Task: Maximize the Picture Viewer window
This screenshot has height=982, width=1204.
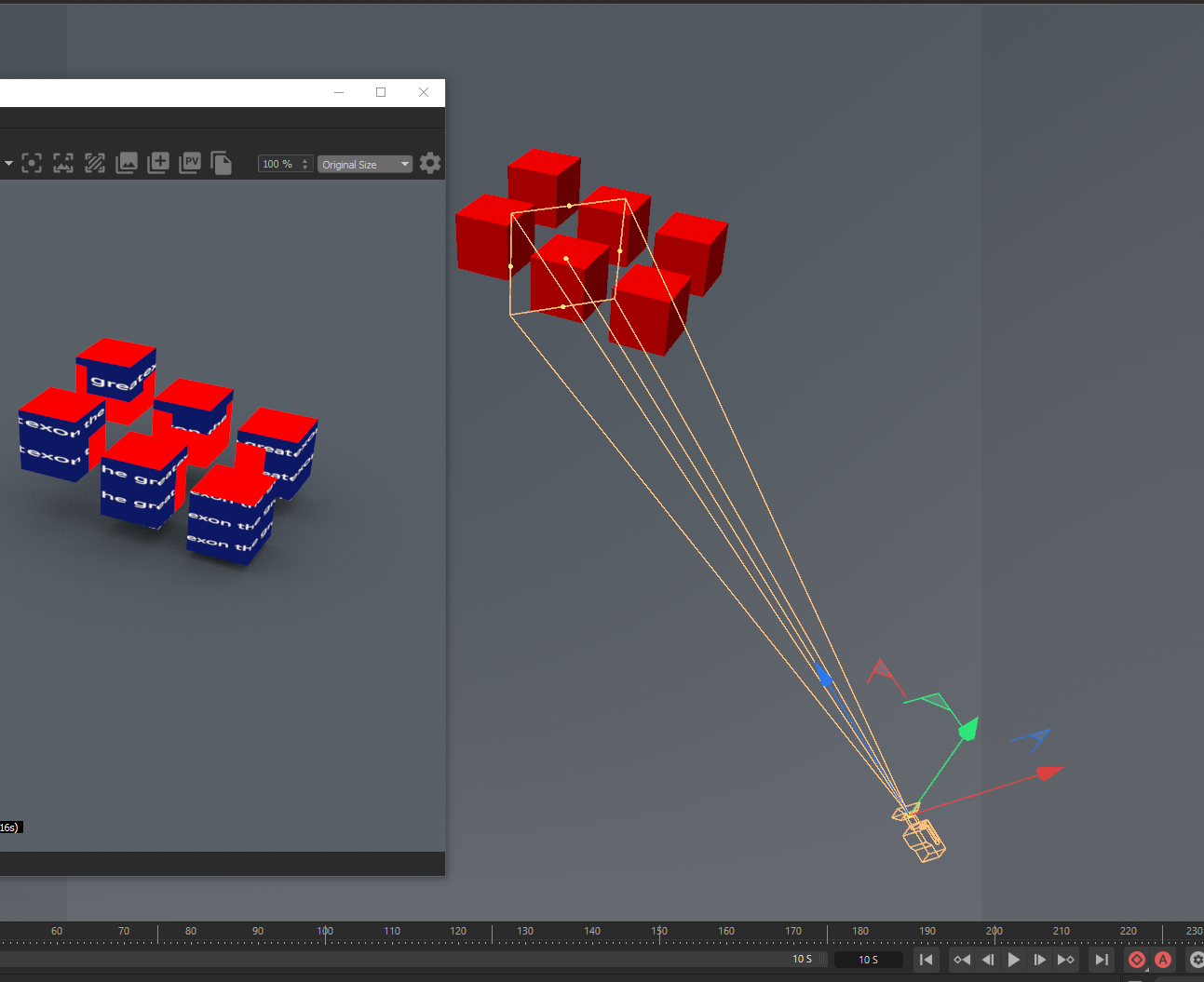Action: (x=381, y=92)
